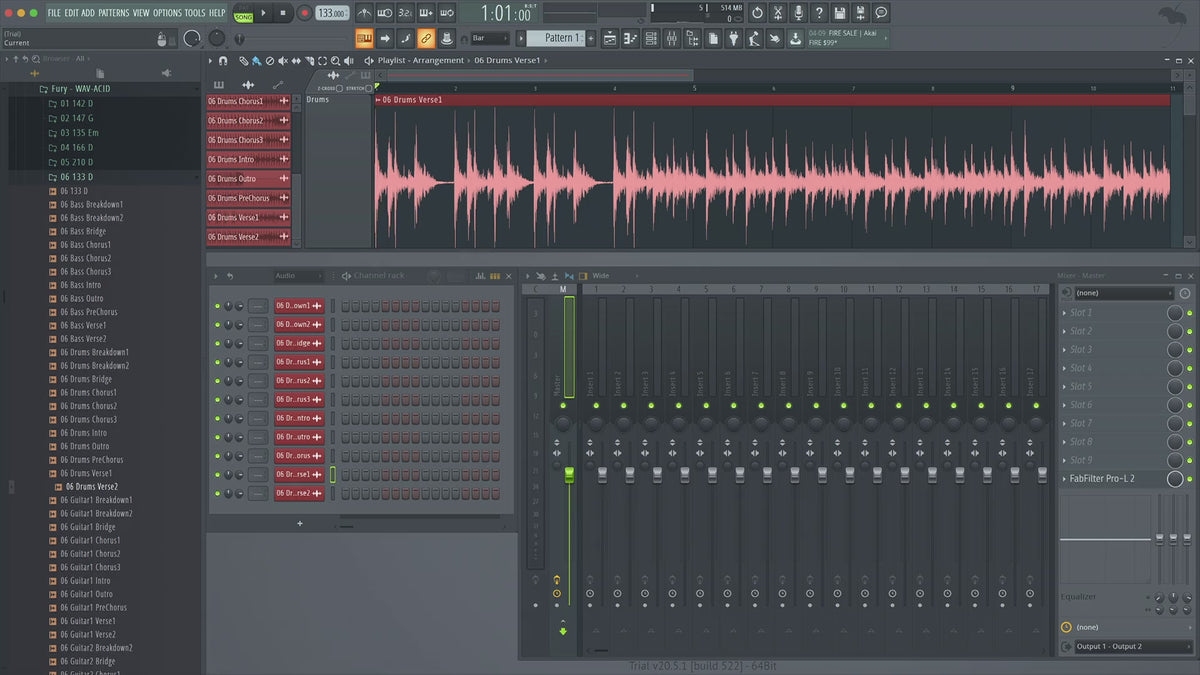
Task: Open the Output 1 - Output 2 dropdown
Action: click(1127, 647)
